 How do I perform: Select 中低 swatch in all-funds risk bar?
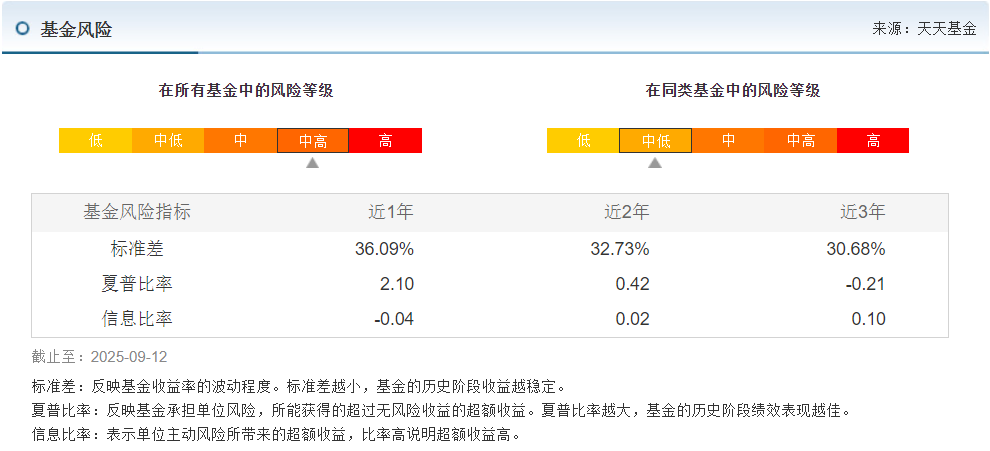coord(168,140)
